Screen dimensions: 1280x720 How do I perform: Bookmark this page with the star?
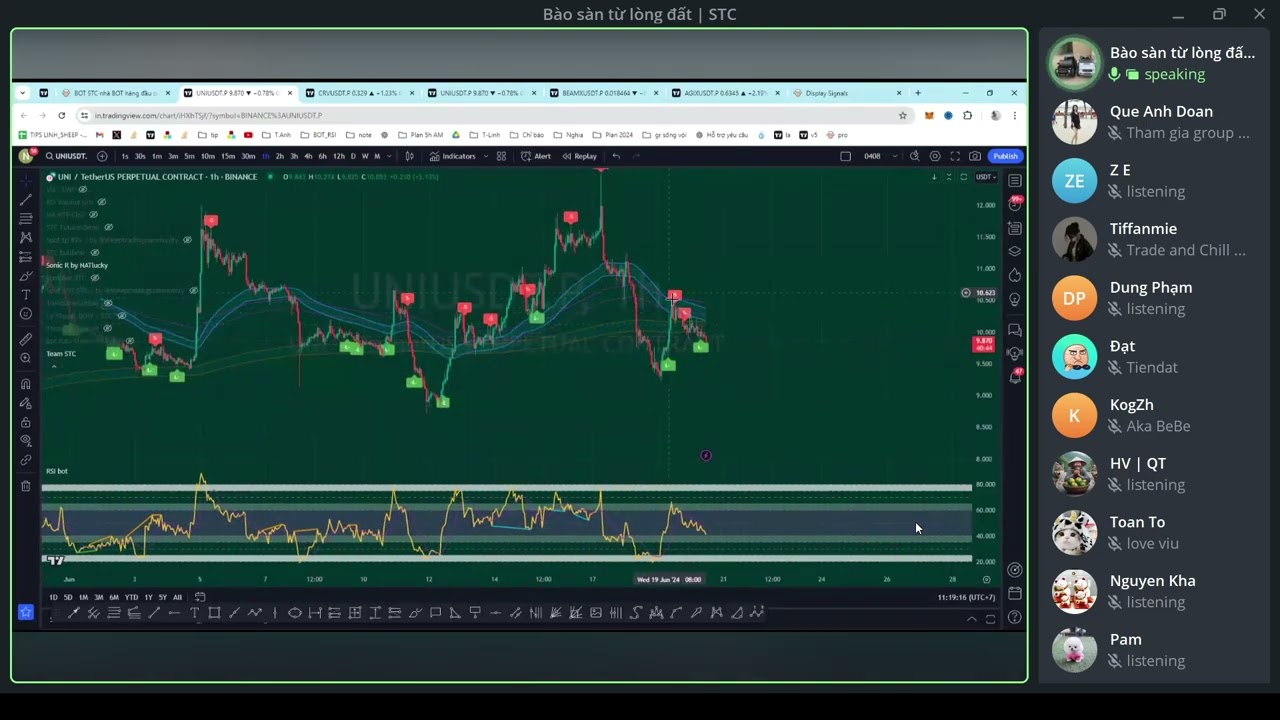(x=903, y=115)
